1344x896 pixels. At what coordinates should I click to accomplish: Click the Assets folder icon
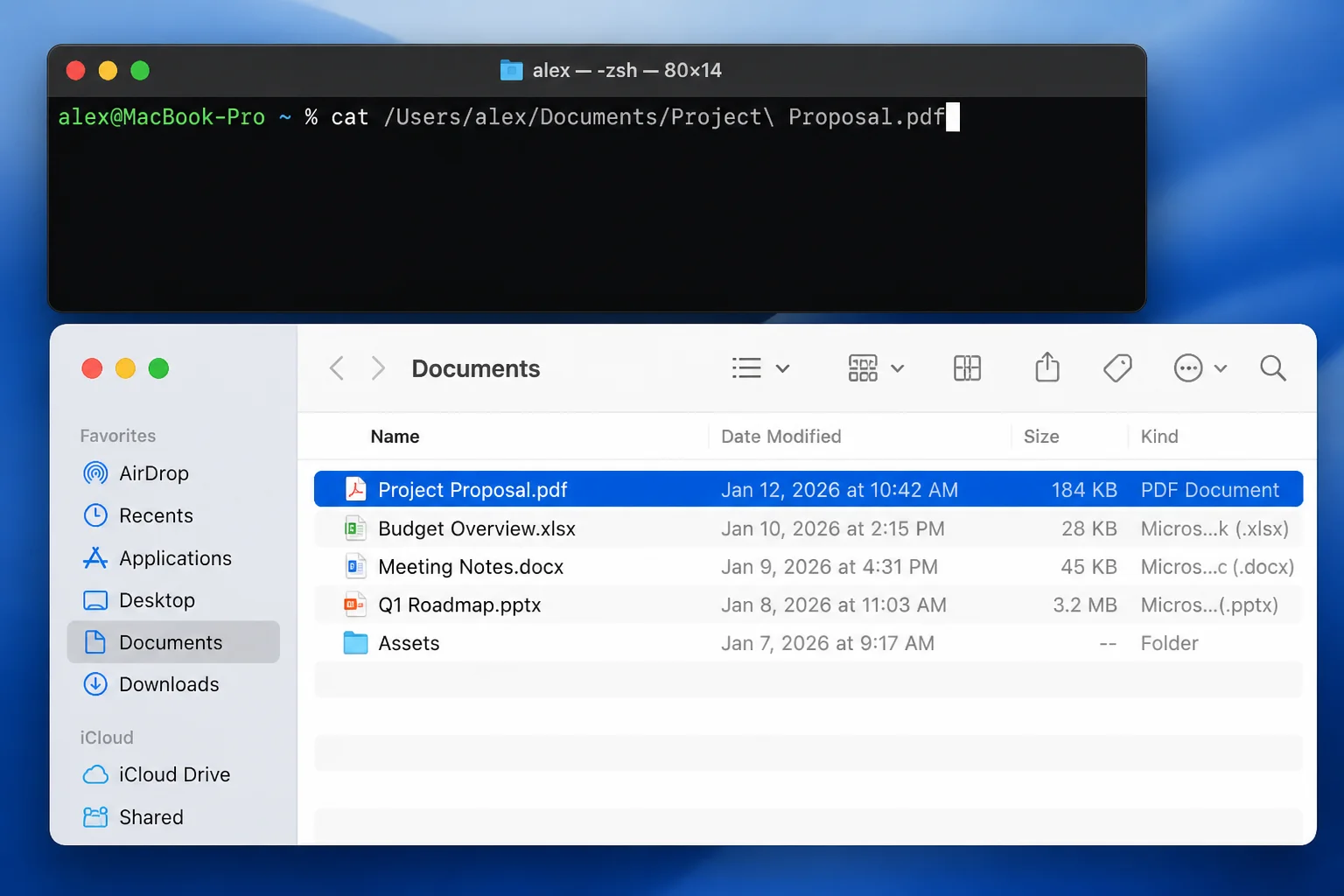tap(355, 643)
